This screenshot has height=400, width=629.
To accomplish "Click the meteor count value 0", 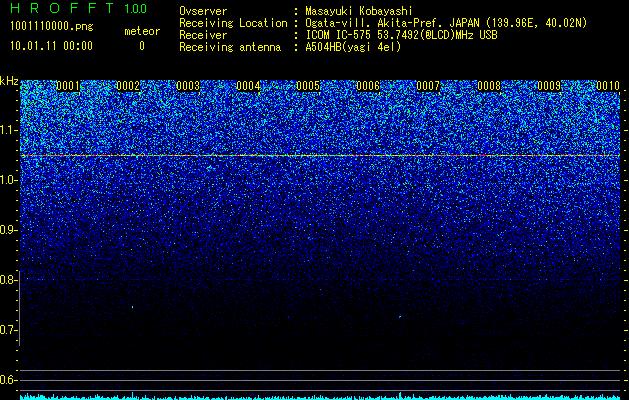I will point(142,46).
